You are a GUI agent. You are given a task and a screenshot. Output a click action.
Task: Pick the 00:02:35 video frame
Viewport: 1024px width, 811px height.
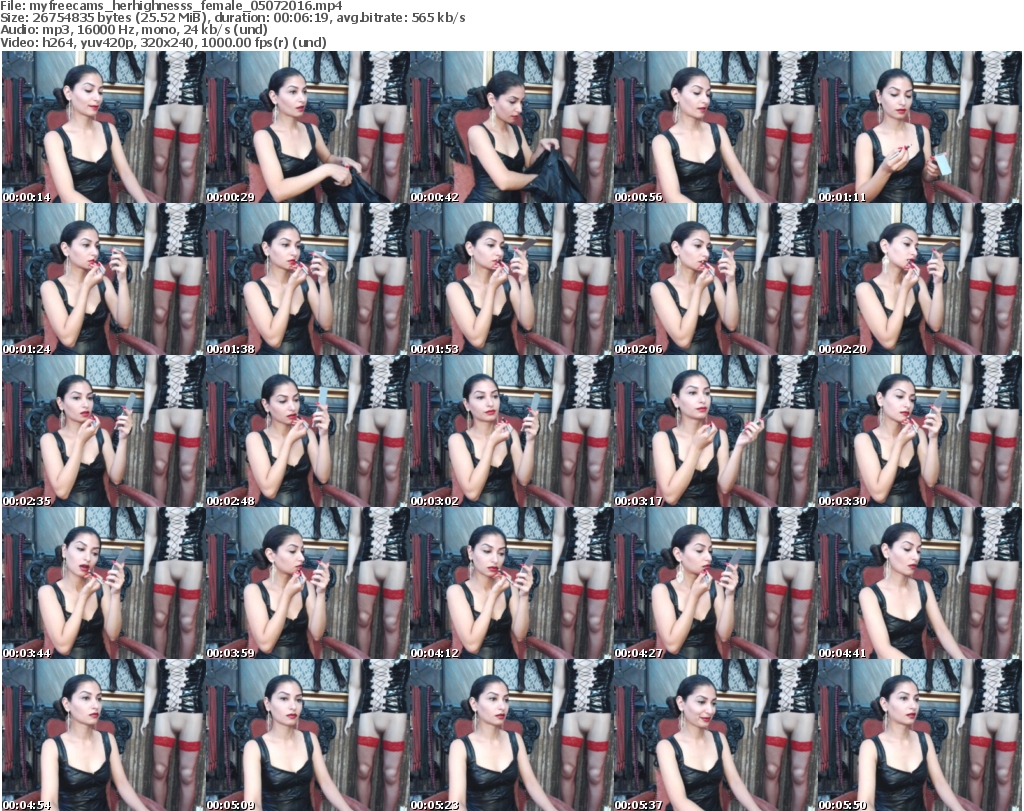[x=104, y=432]
